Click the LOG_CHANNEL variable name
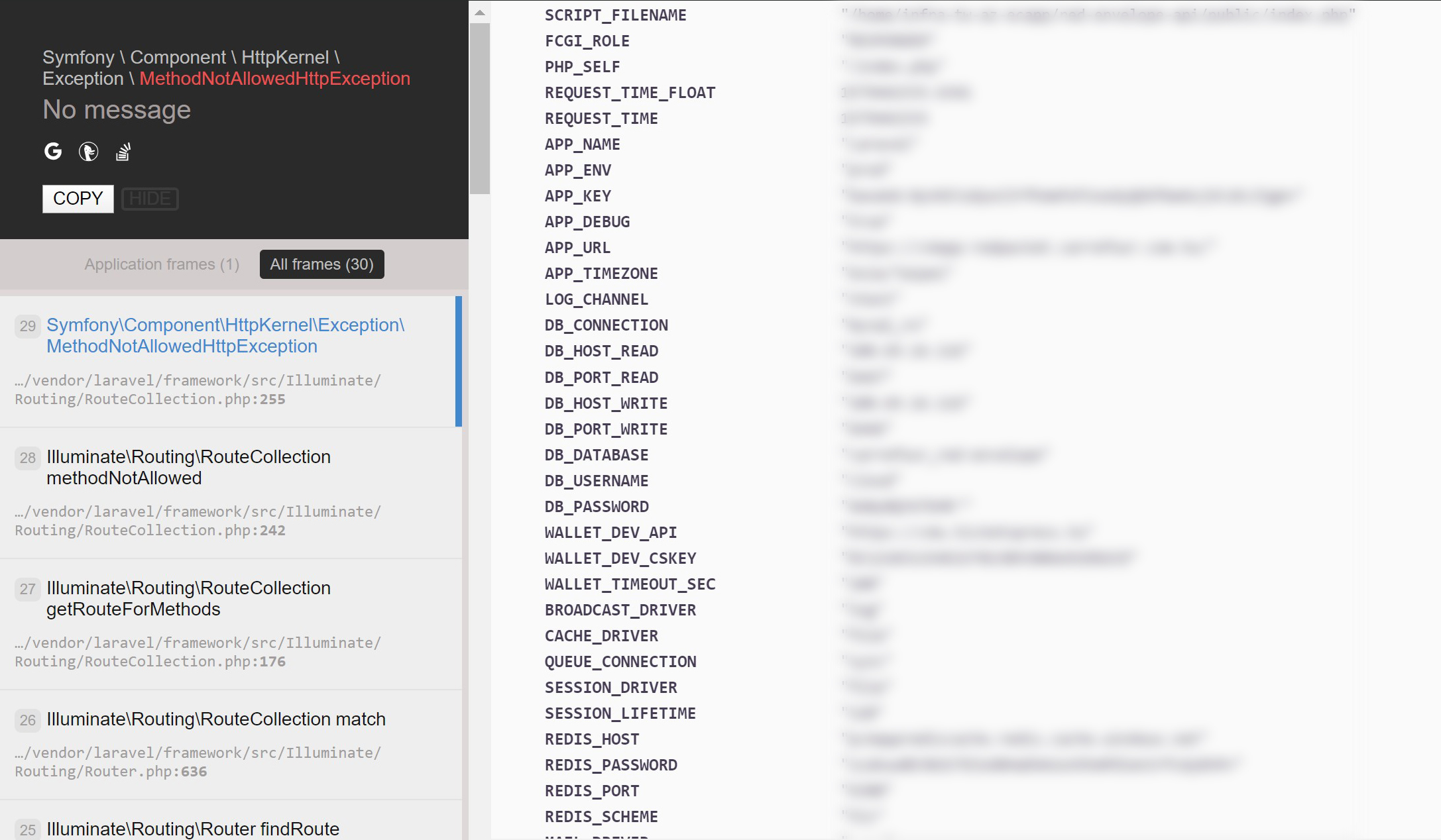This screenshot has height=840, width=1441. pyautogui.click(x=597, y=299)
